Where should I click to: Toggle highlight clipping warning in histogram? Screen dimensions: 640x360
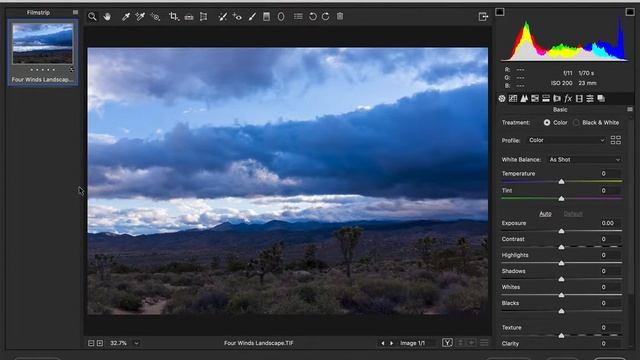click(x=630, y=11)
